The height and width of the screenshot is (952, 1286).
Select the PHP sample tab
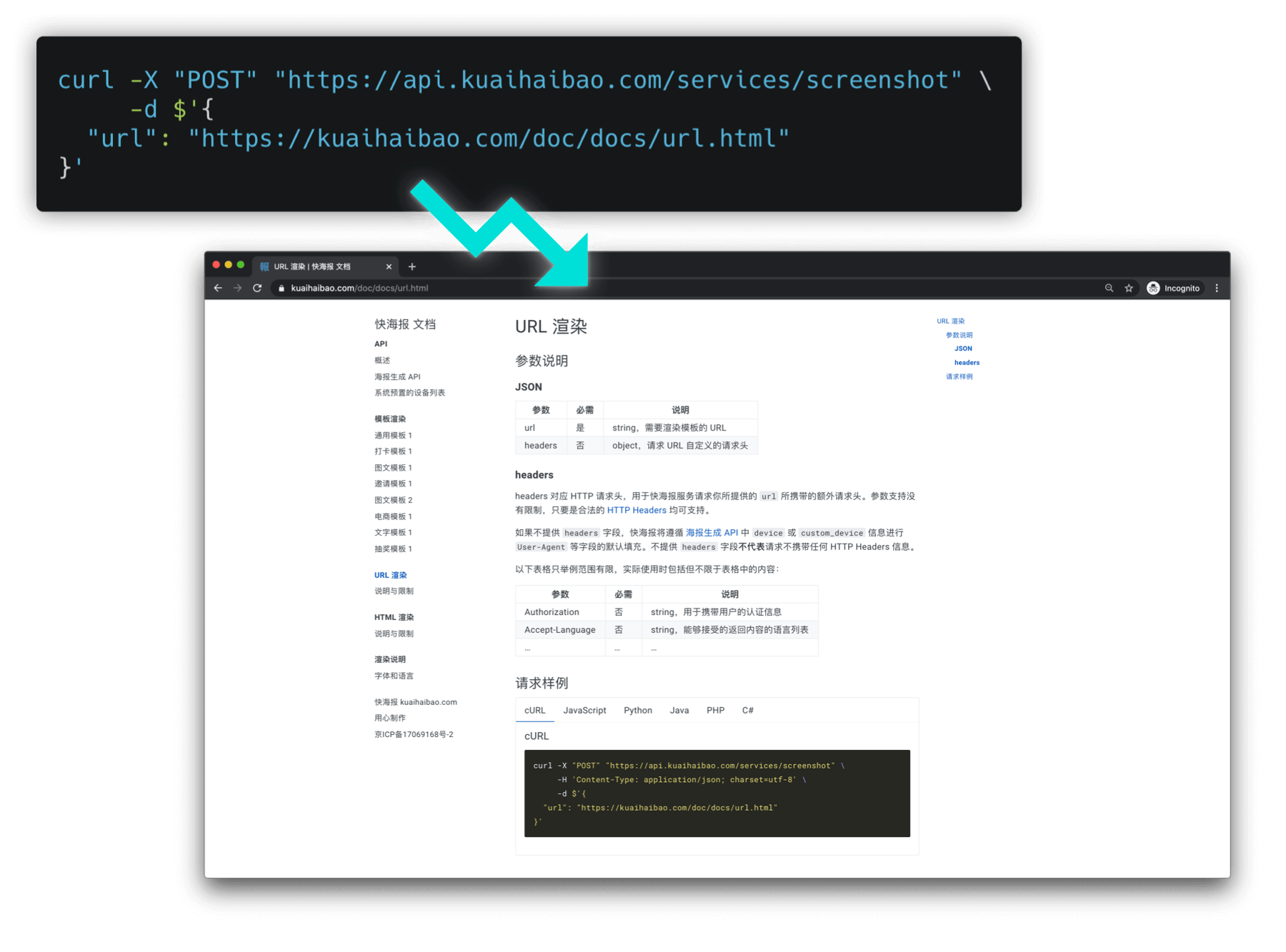715,710
